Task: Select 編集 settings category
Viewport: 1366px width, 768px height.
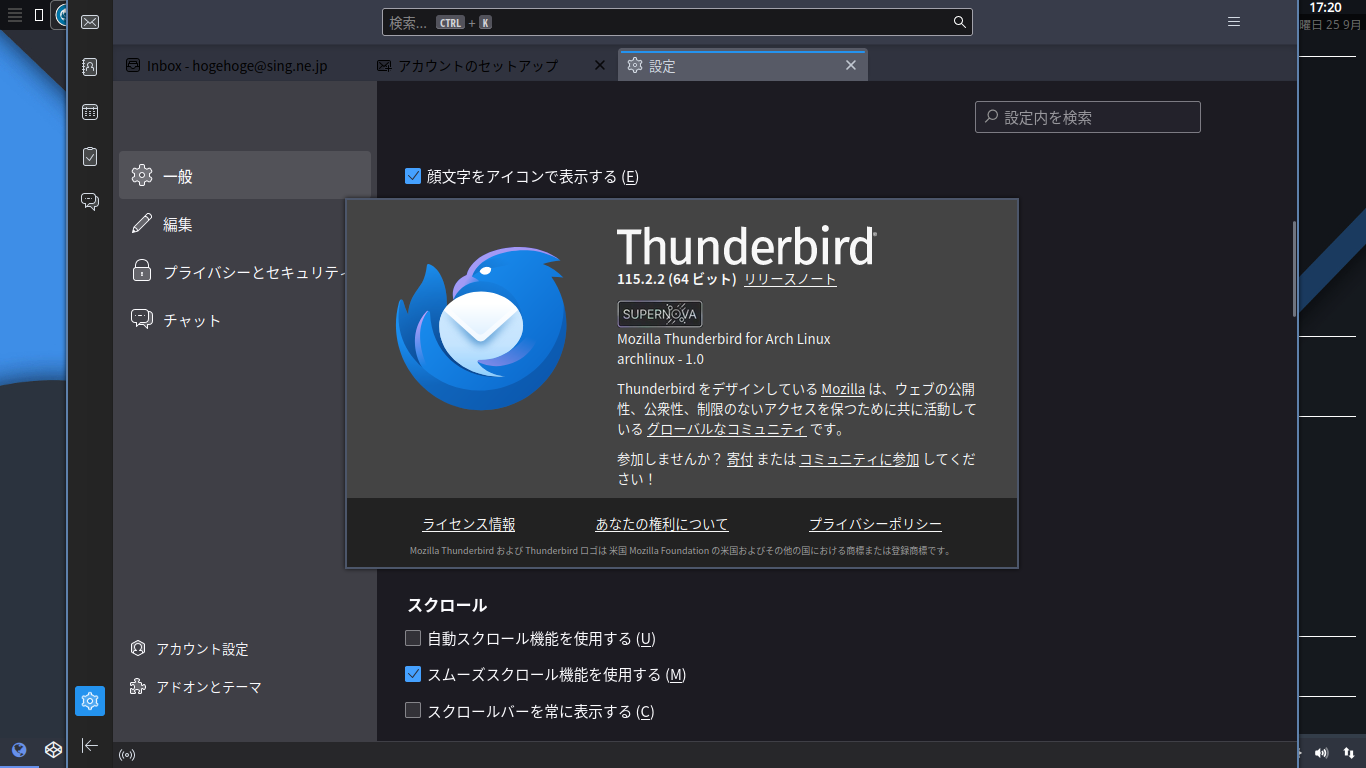Action: click(245, 224)
